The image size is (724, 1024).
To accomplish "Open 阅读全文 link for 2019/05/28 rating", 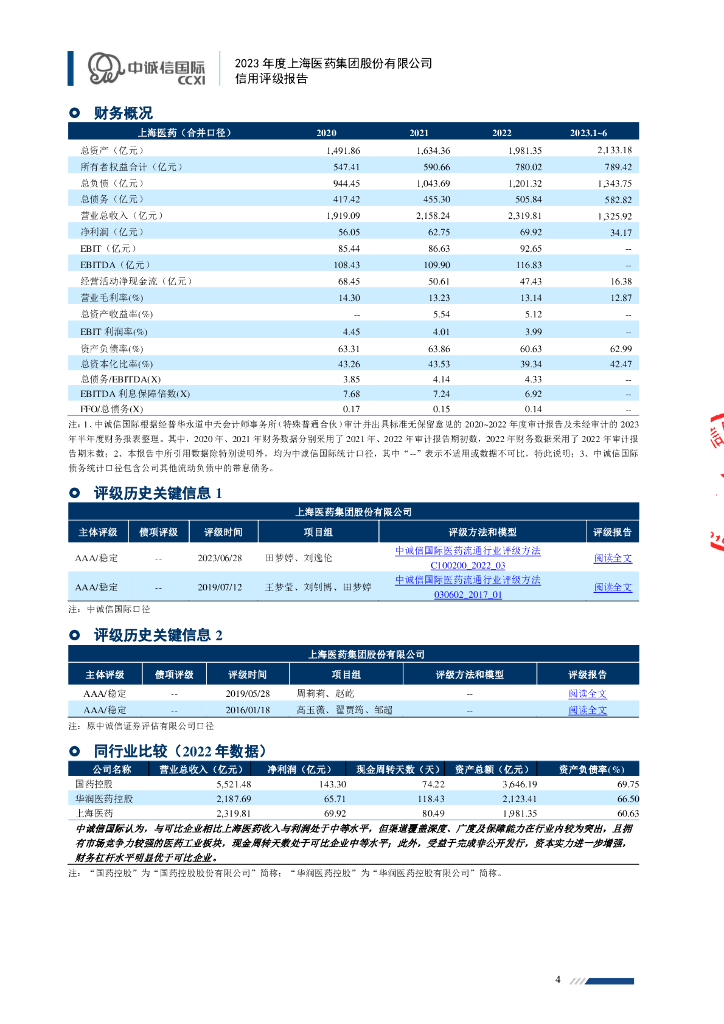I will click(587, 694).
